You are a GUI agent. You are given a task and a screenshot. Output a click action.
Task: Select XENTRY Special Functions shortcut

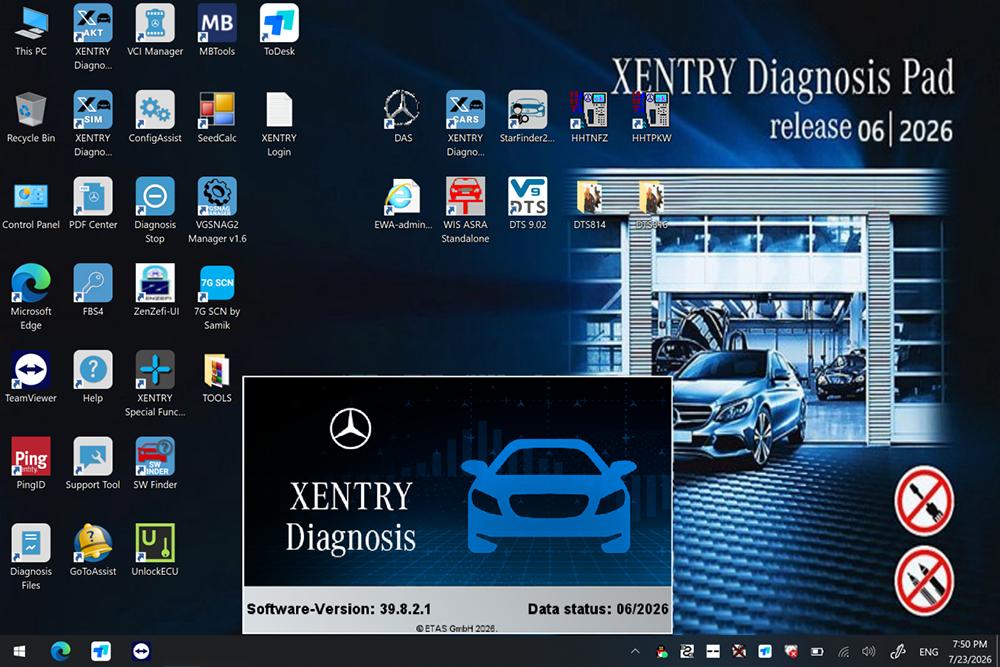click(x=155, y=384)
